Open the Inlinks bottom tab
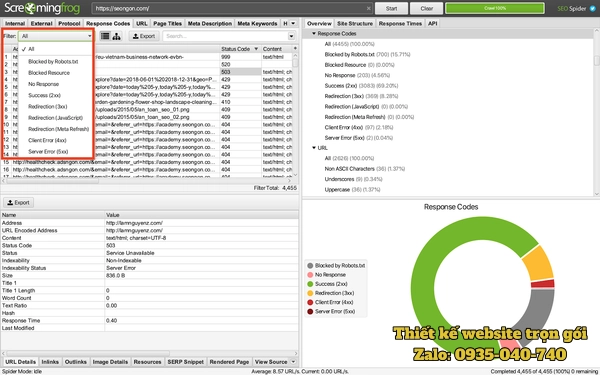 tap(50, 362)
